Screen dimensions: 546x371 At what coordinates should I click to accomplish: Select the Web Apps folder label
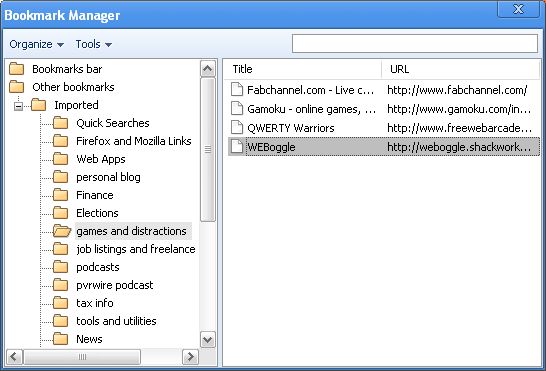pos(101,159)
